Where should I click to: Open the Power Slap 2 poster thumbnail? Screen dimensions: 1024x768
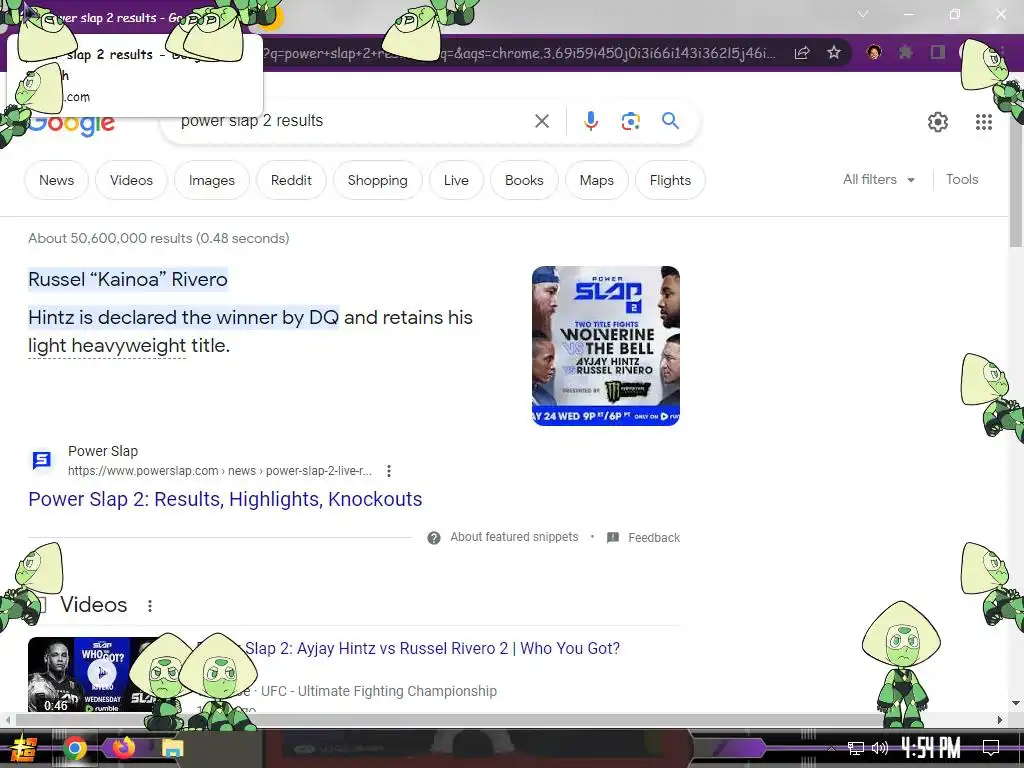(605, 346)
